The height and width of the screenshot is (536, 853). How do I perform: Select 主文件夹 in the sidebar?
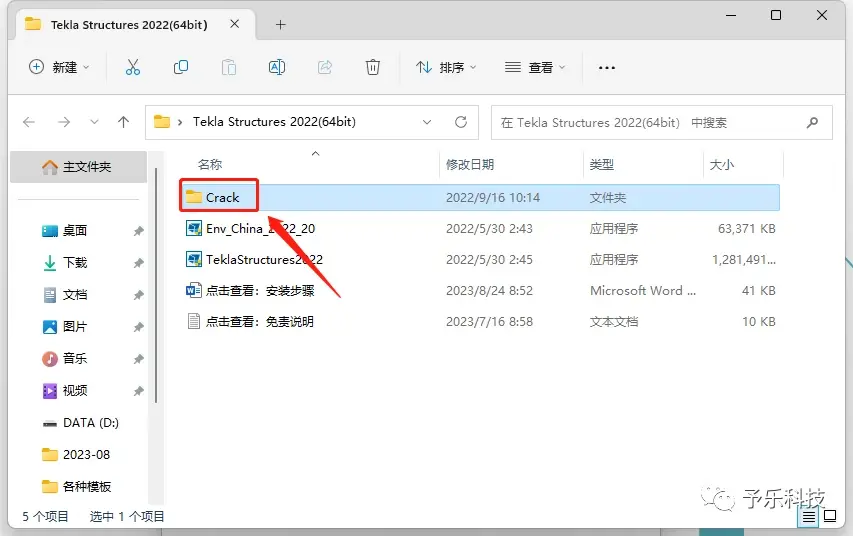78,167
